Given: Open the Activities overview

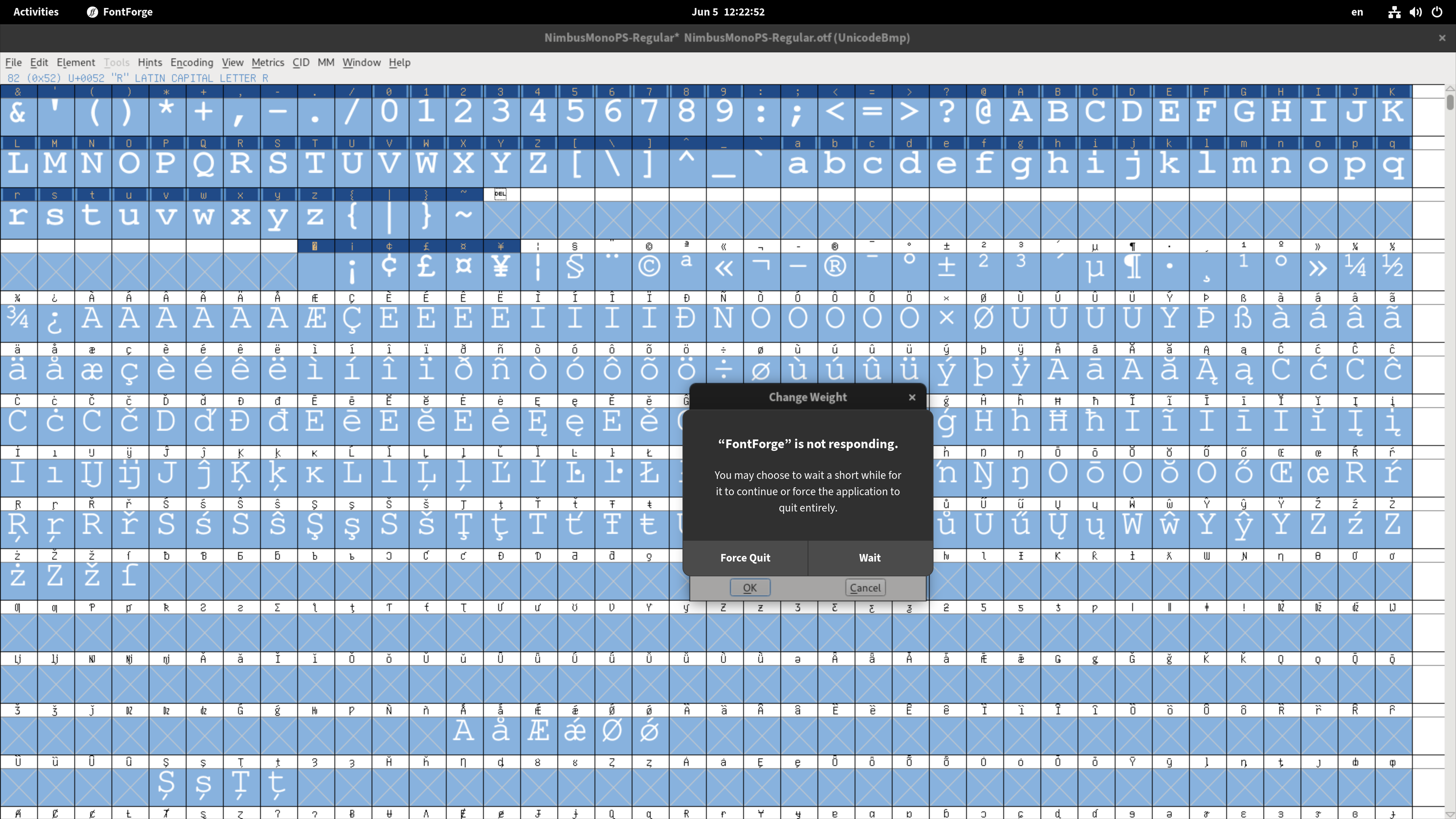Looking at the screenshot, I should pos(36,12).
